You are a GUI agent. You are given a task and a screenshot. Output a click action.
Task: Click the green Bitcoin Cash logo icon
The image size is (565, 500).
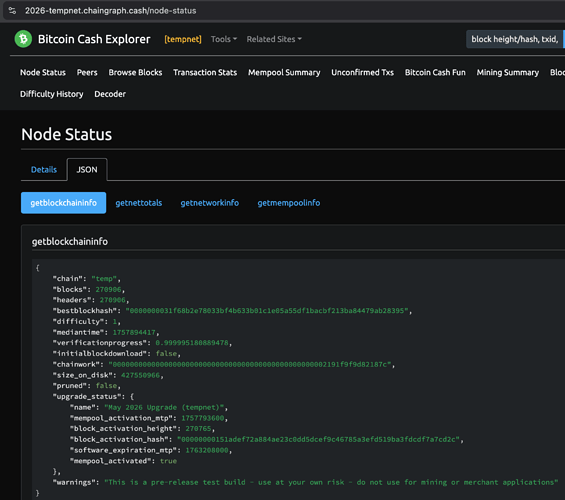pos(23,39)
